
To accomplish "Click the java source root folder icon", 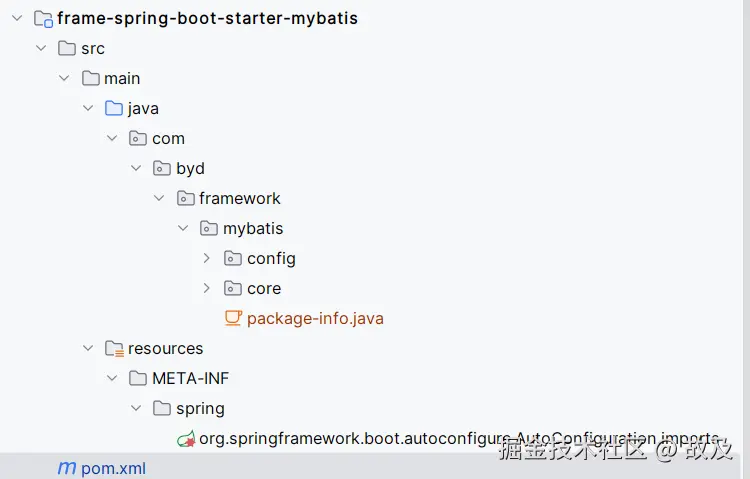I will pyautogui.click(x=114, y=108).
